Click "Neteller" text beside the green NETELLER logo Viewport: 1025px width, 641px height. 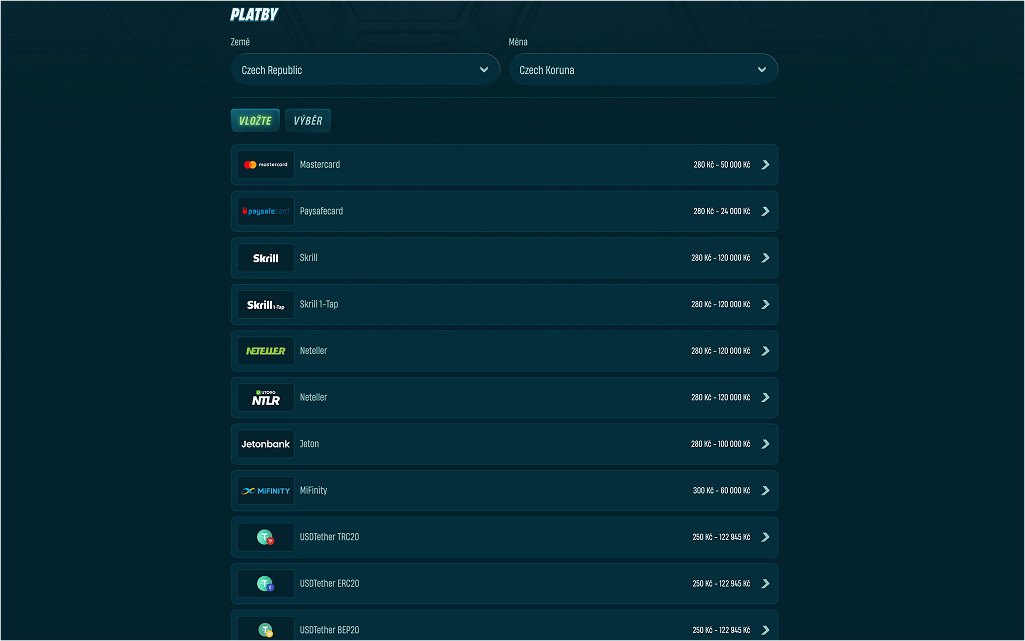[x=313, y=351]
